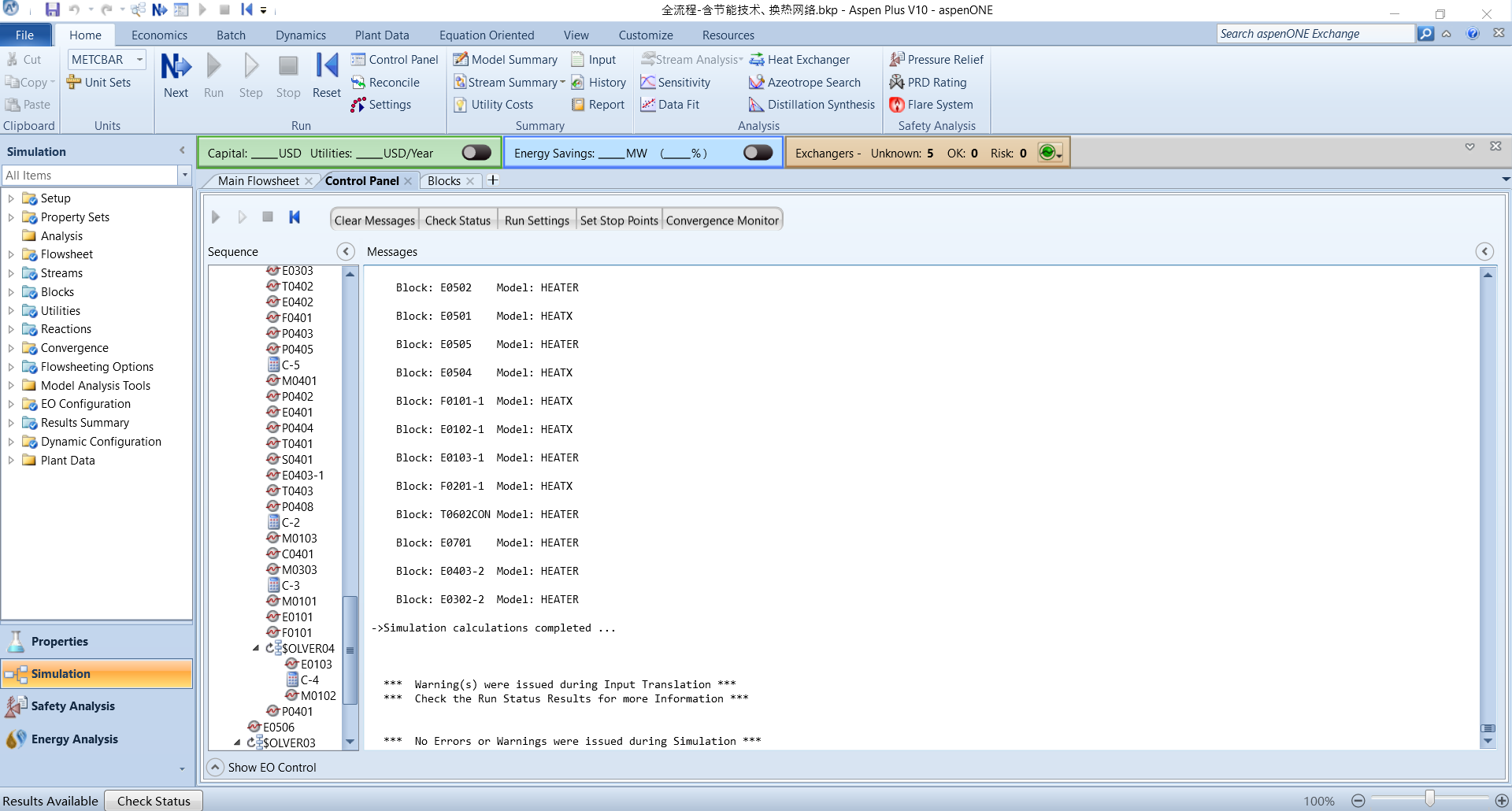Open the METCBAR unit set dropdown
This screenshot has height=811, width=1512.
(x=139, y=60)
